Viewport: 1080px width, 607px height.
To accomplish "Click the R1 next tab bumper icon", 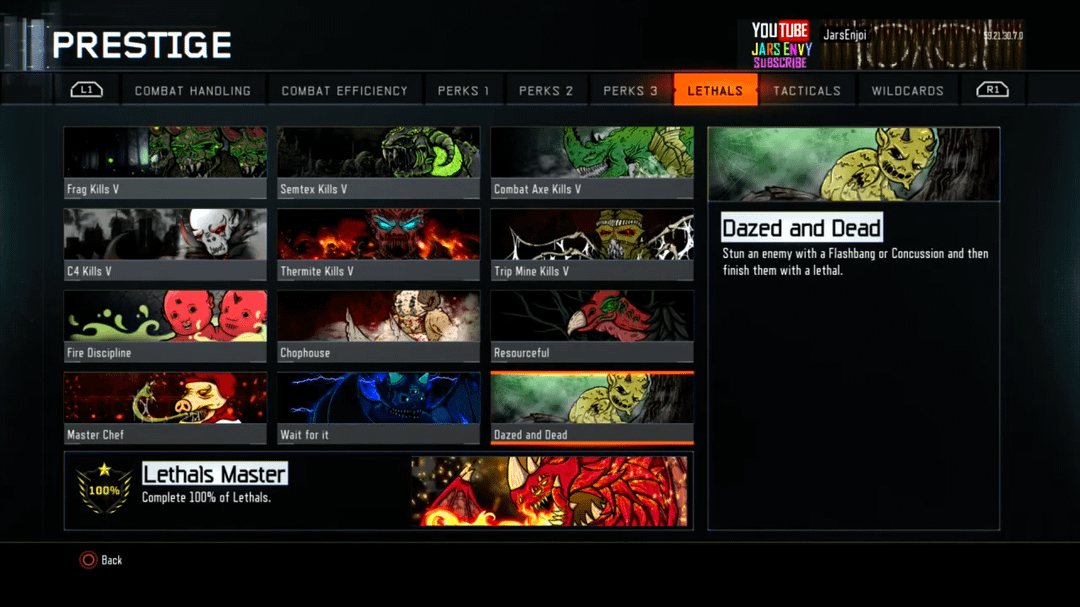I will (993, 90).
